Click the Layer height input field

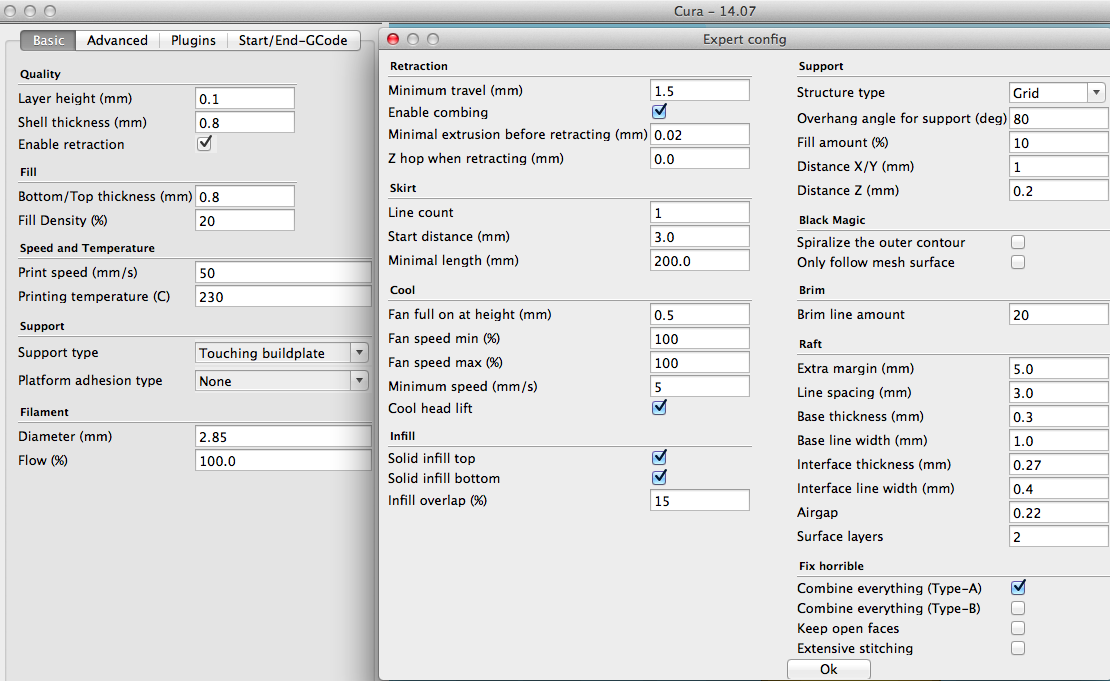point(245,99)
